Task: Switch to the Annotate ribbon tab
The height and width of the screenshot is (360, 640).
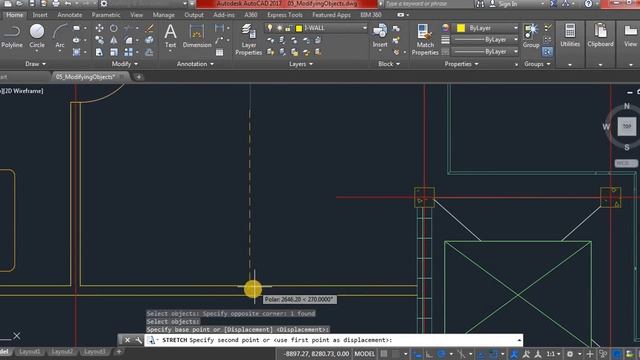Action: [x=70, y=15]
